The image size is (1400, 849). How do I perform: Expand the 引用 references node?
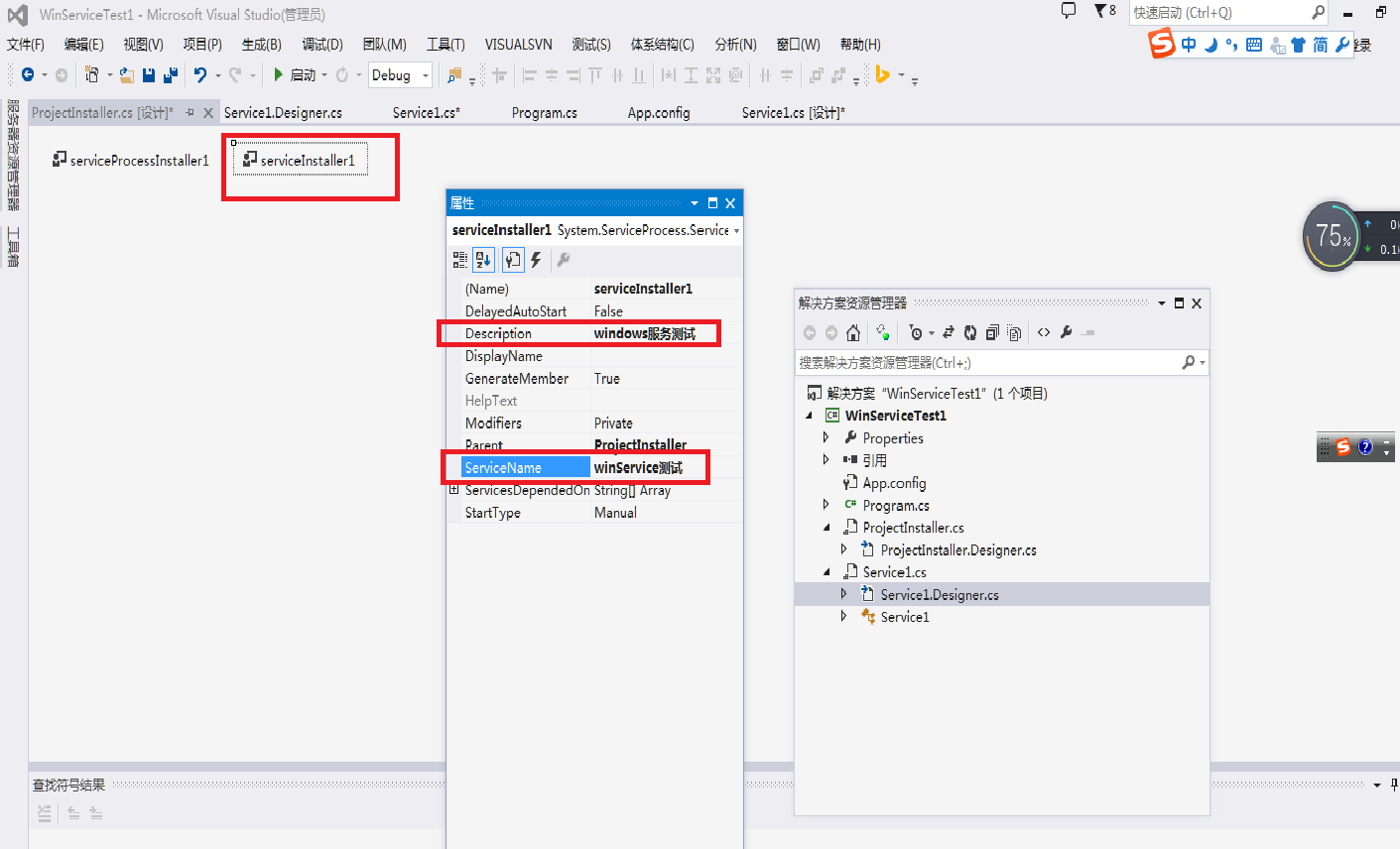click(x=827, y=460)
